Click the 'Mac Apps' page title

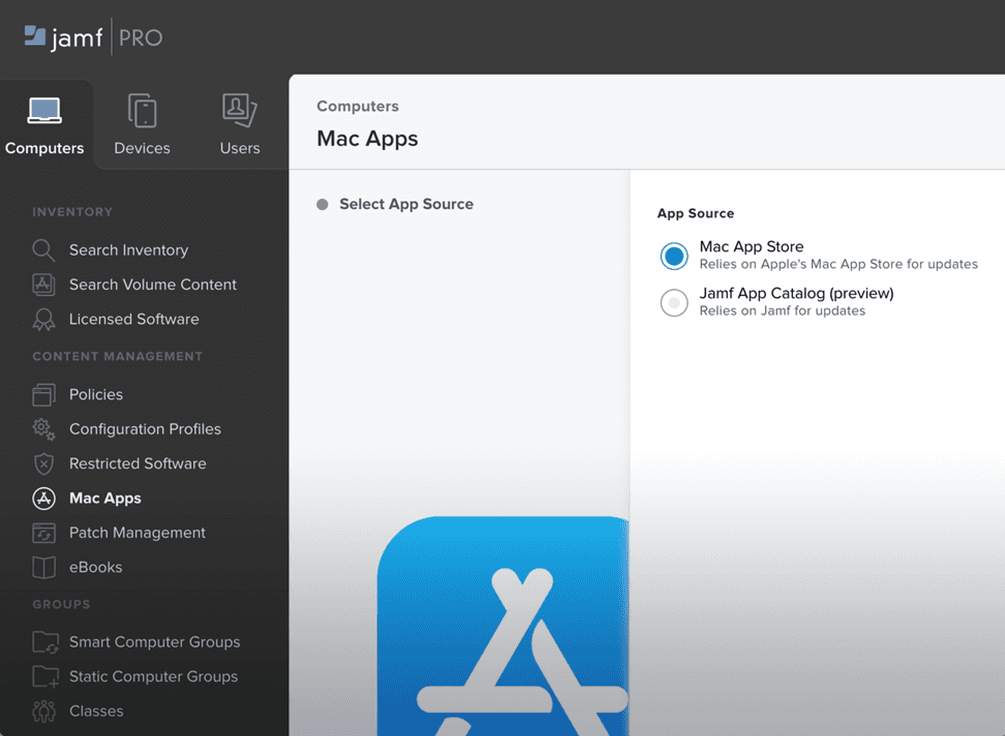pos(367,139)
